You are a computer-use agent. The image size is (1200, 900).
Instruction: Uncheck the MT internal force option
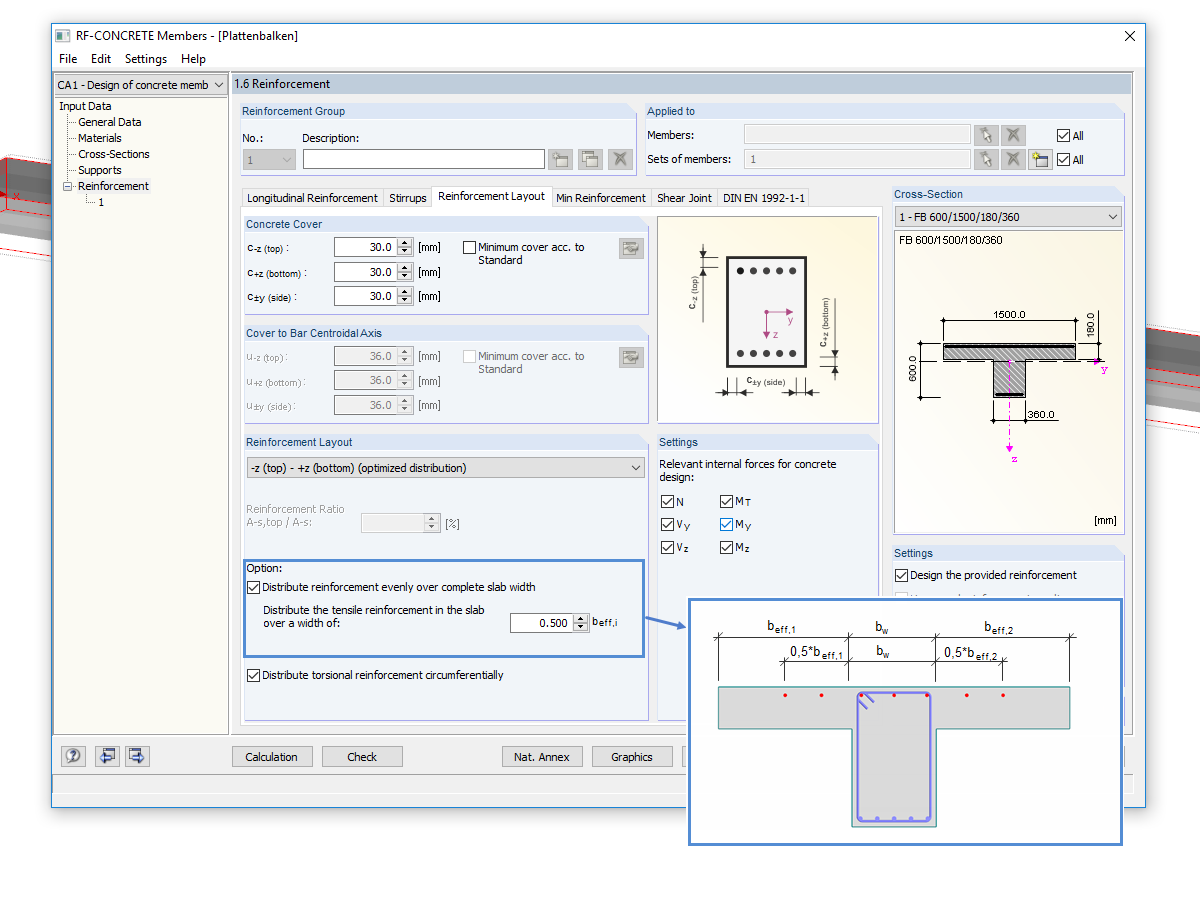[725, 501]
